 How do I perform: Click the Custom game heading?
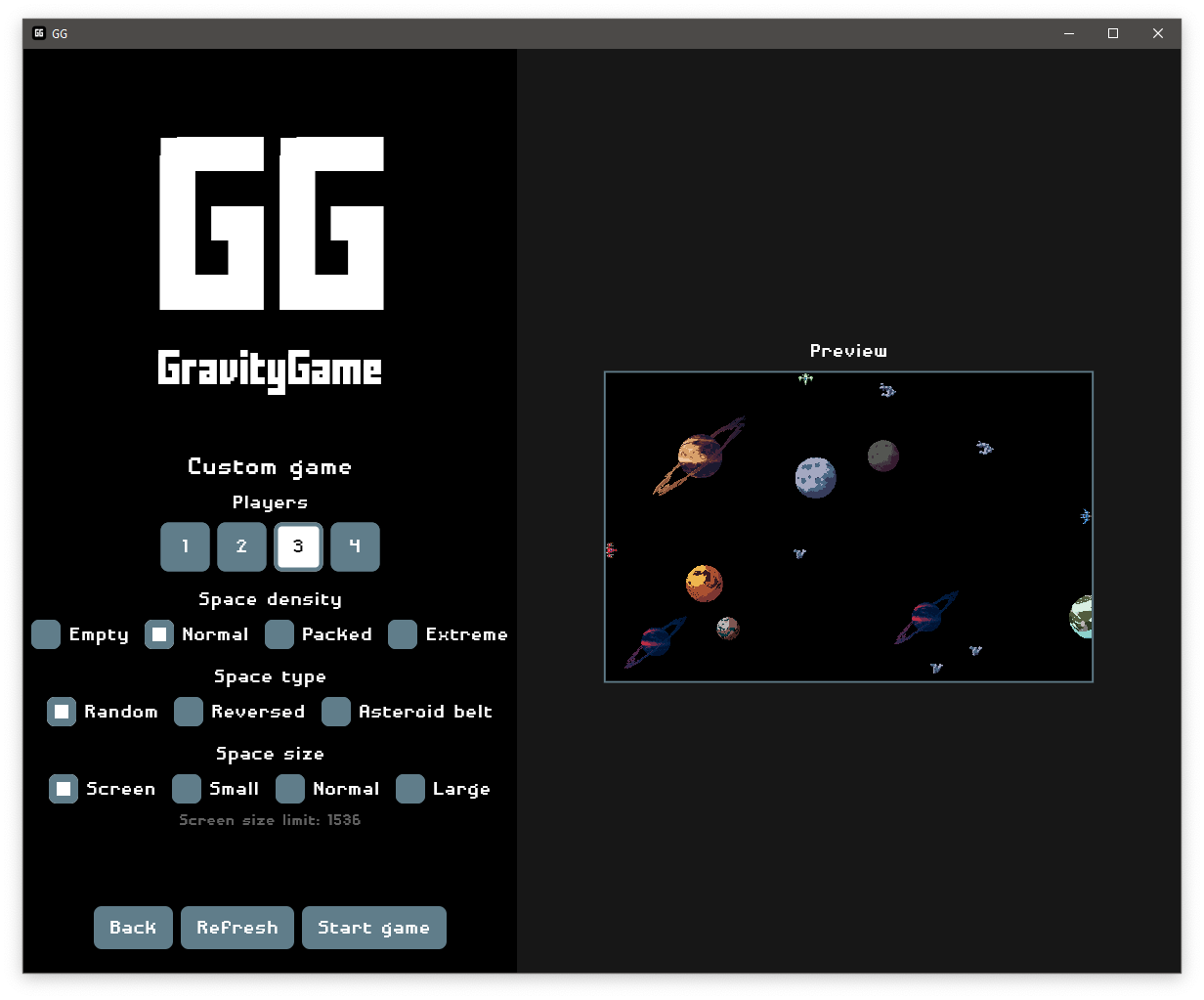pyautogui.click(x=270, y=467)
